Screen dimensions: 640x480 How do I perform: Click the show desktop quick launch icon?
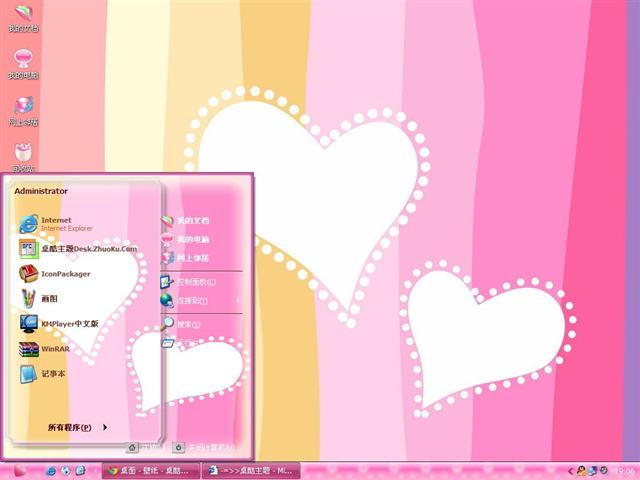pos(80,471)
